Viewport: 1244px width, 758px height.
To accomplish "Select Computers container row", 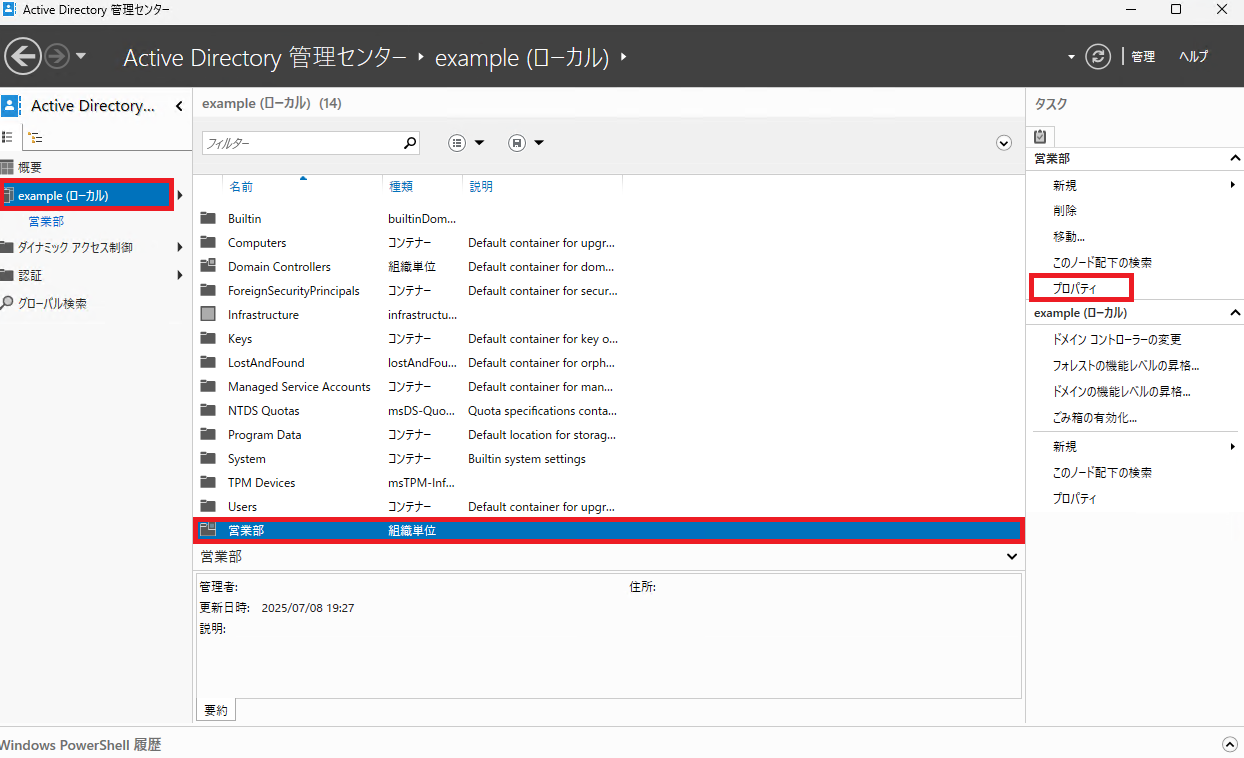I will coord(608,242).
